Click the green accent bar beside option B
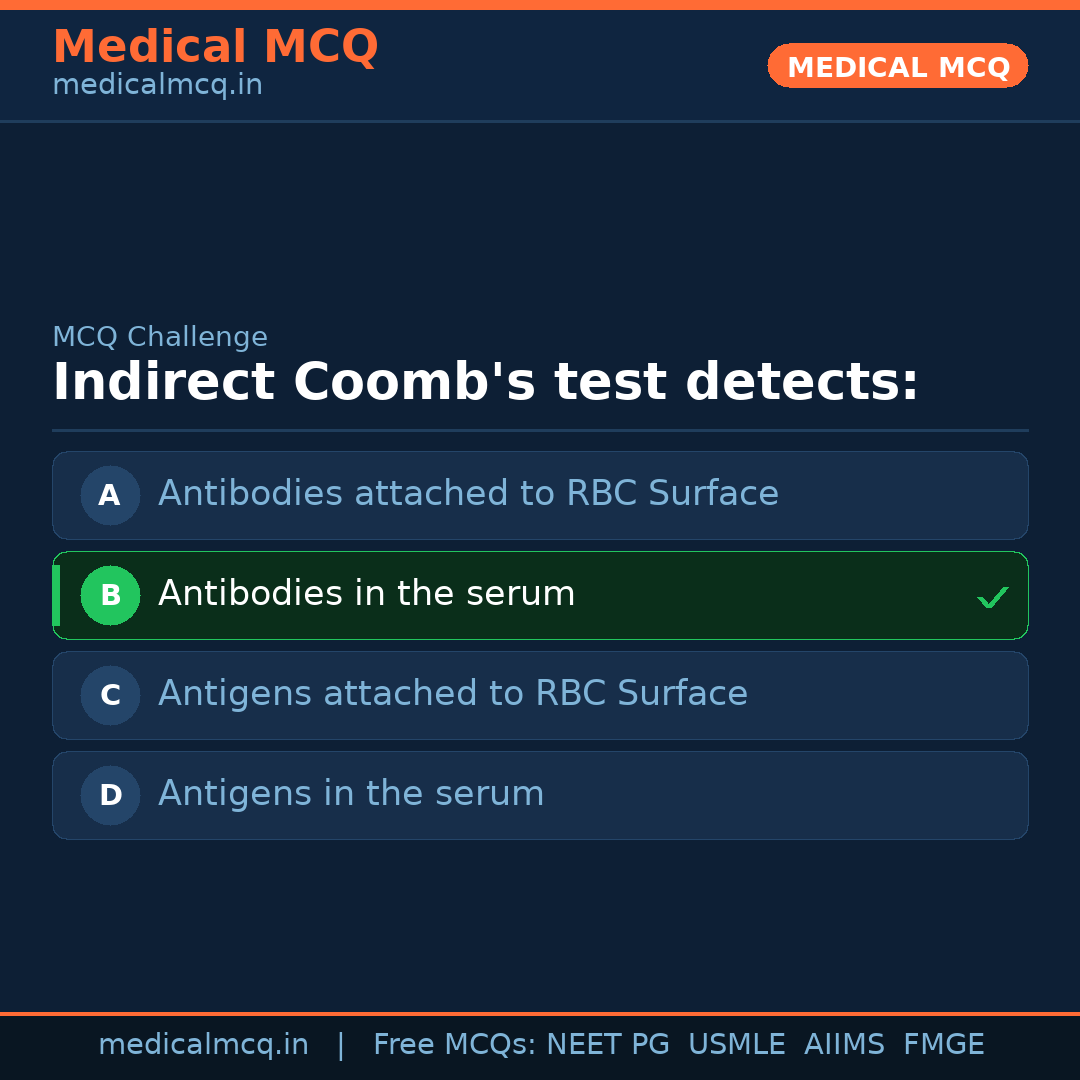Screen dimensions: 1080x1080 (x=56, y=595)
